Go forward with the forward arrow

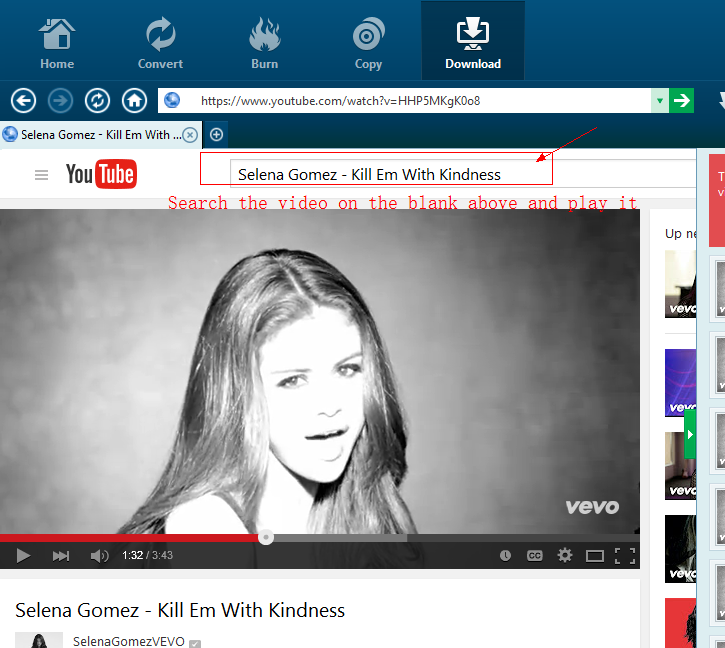[61, 100]
